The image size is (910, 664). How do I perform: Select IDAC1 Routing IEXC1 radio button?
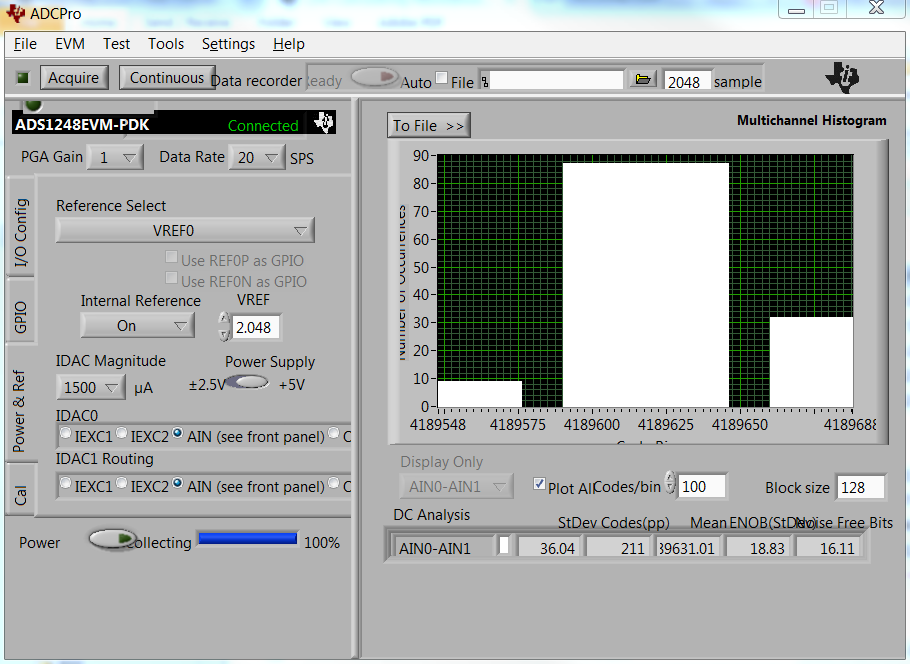point(66,483)
